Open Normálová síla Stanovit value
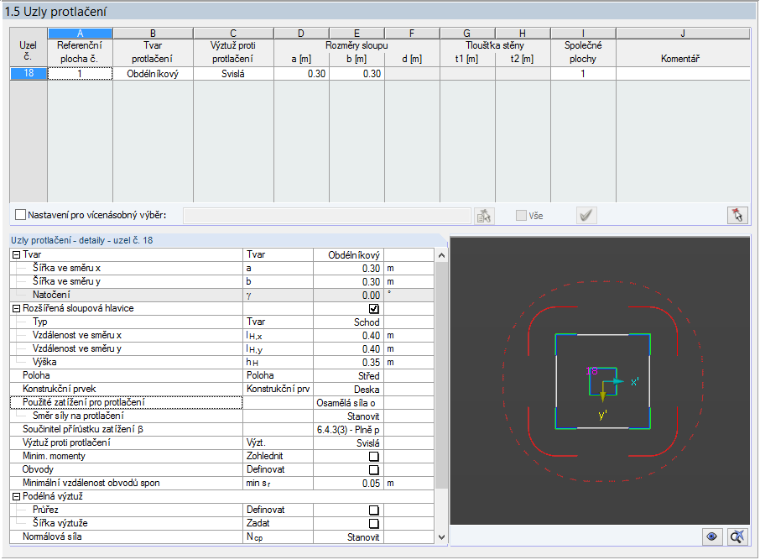760x560 pixels. pos(348,537)
